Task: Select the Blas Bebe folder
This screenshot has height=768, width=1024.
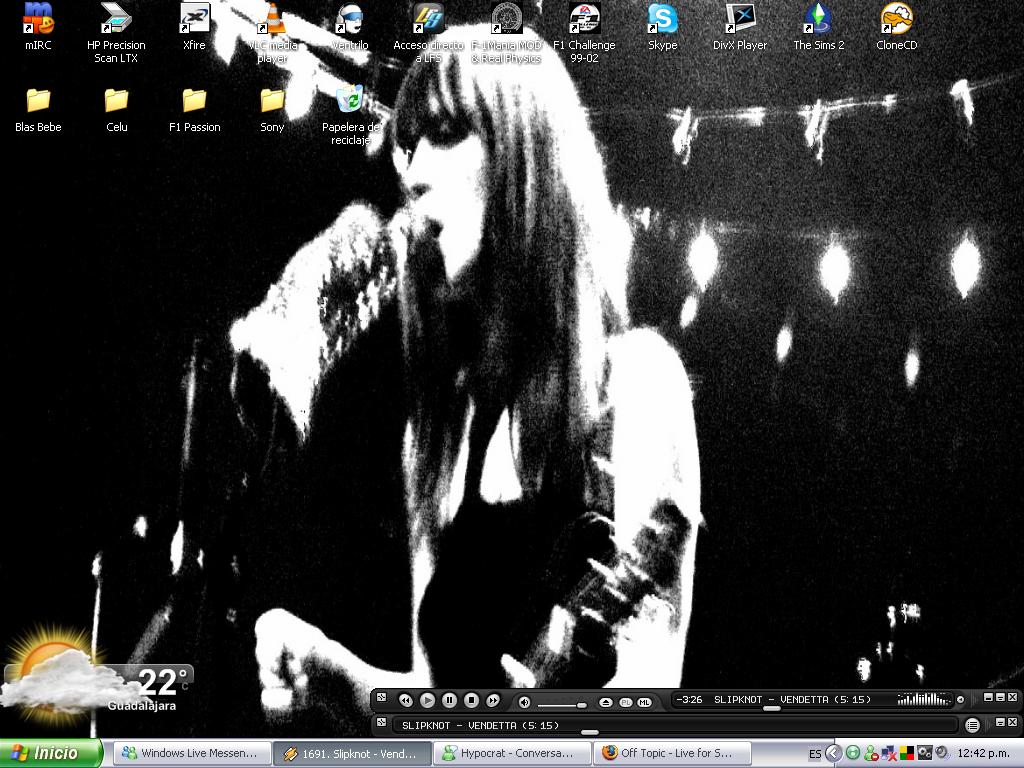Action: [x=38, y=110]
